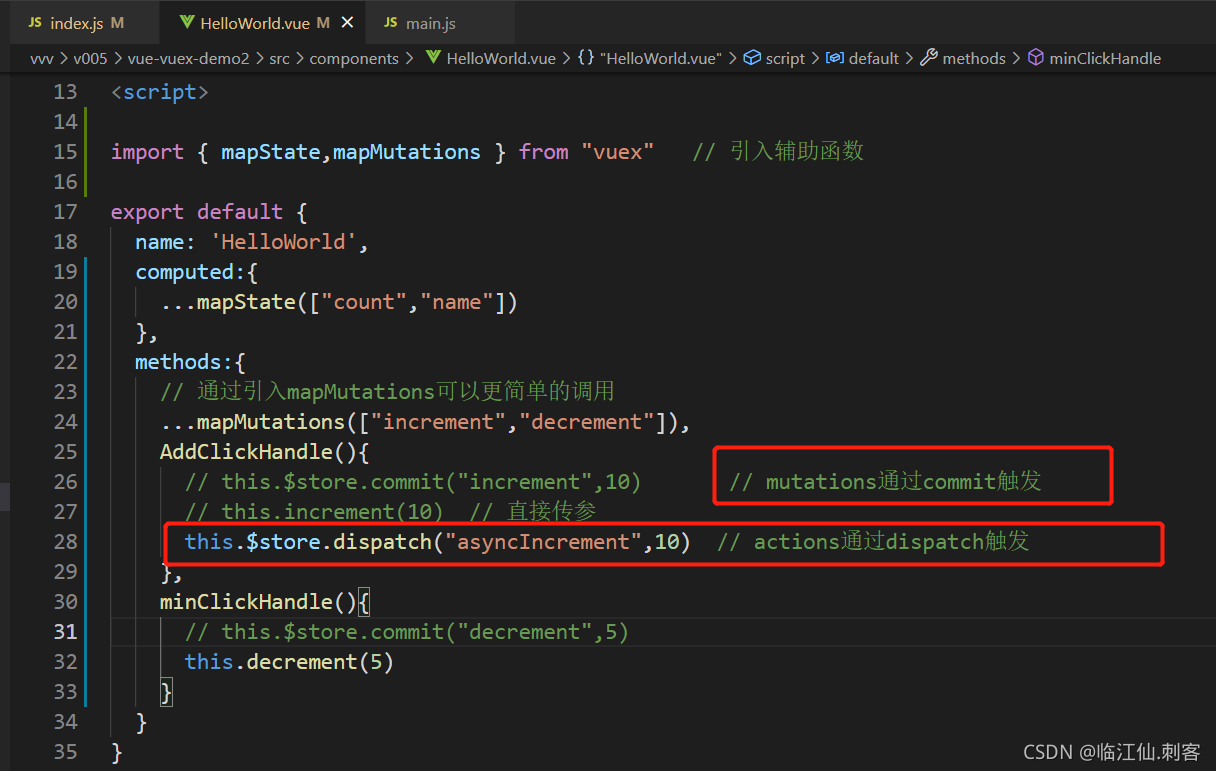Open the components breadcrumb folder
Viewport: 1216px width, 771px height.
coord(354,58)
